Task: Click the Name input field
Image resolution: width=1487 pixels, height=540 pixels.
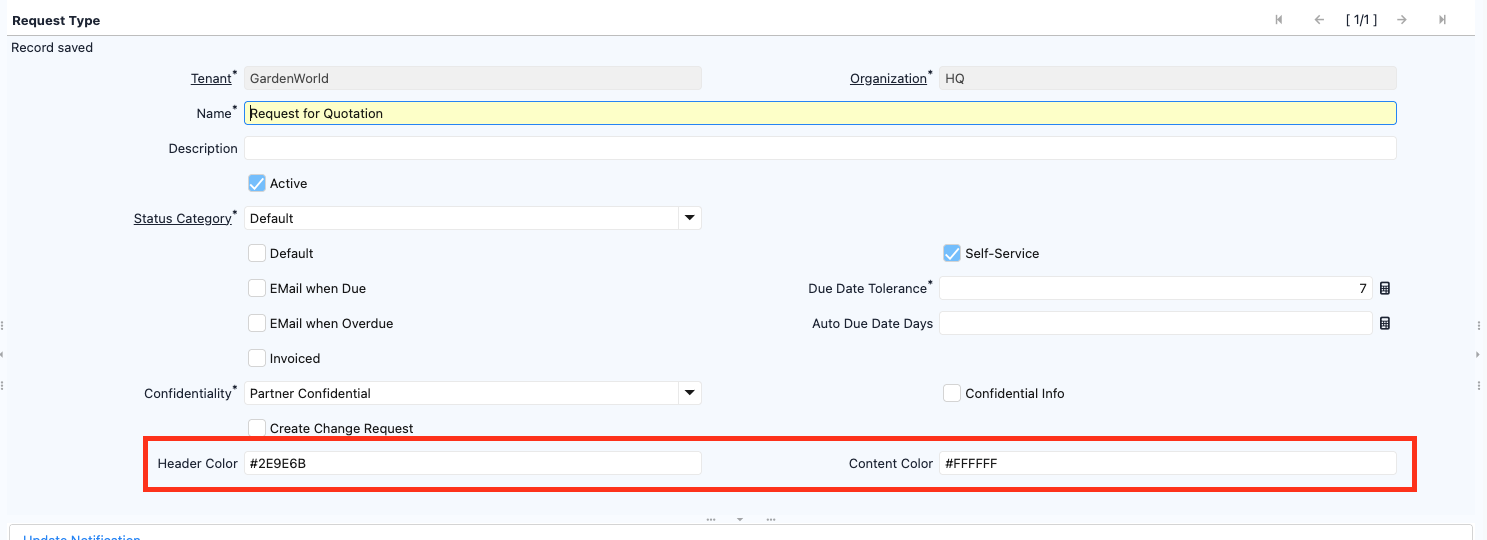Action: (x=820, y=113)
